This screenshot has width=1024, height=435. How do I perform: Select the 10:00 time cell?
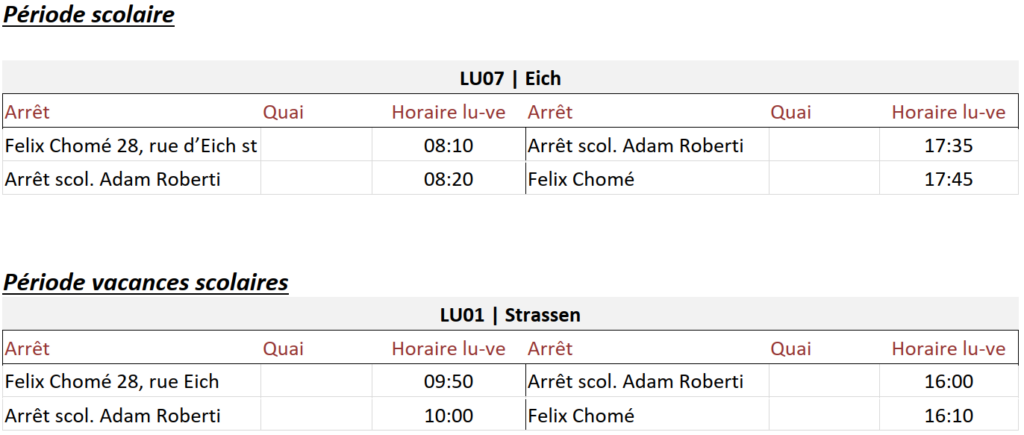pos(448,415)
